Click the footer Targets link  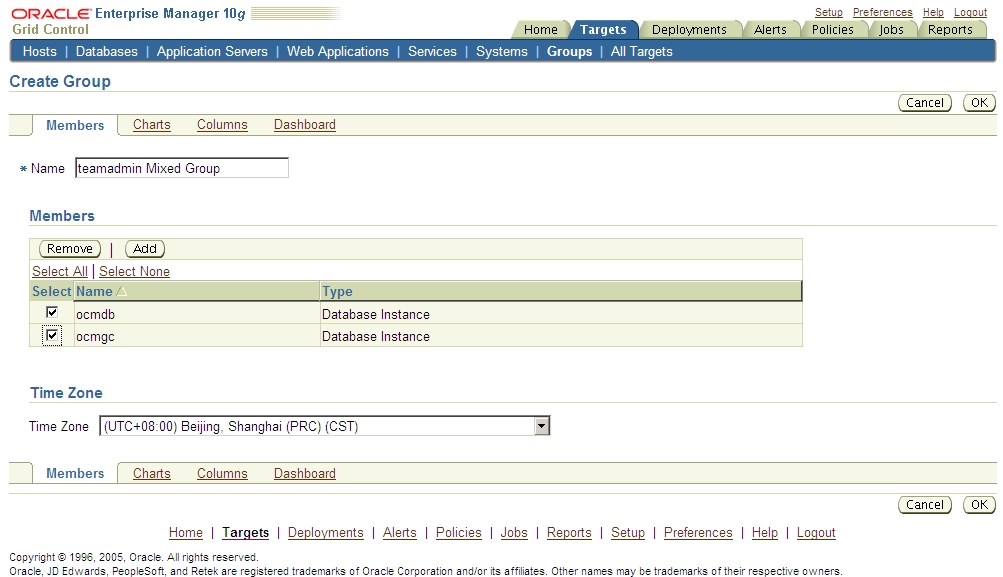point(246,533)
